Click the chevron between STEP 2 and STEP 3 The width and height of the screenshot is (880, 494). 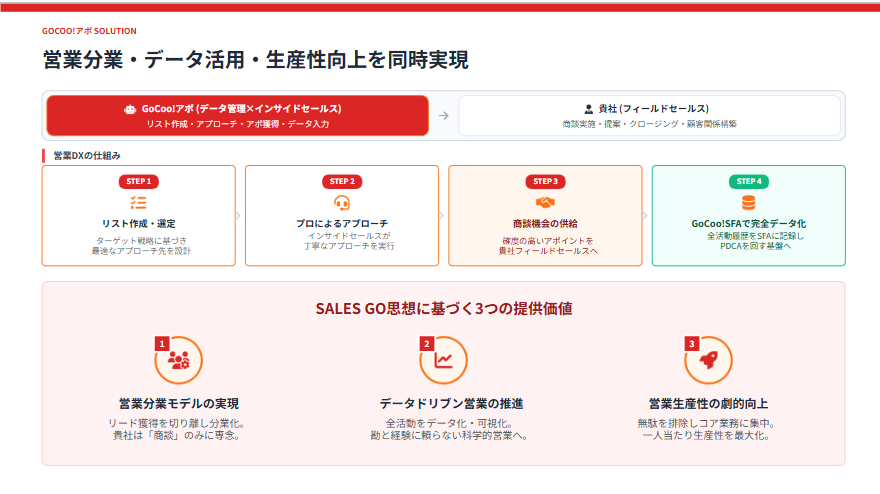coord(441,216)
